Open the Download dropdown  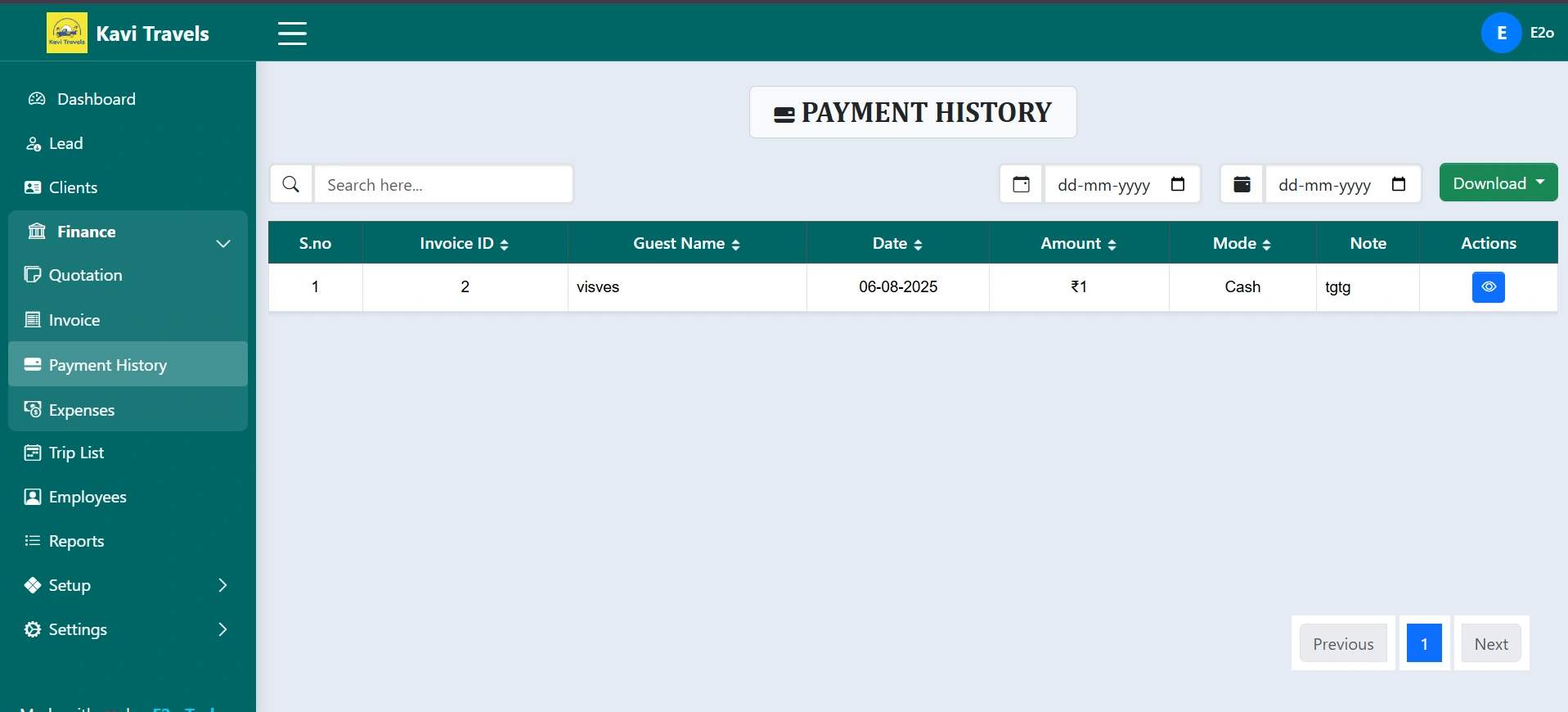click(1498, 183)
